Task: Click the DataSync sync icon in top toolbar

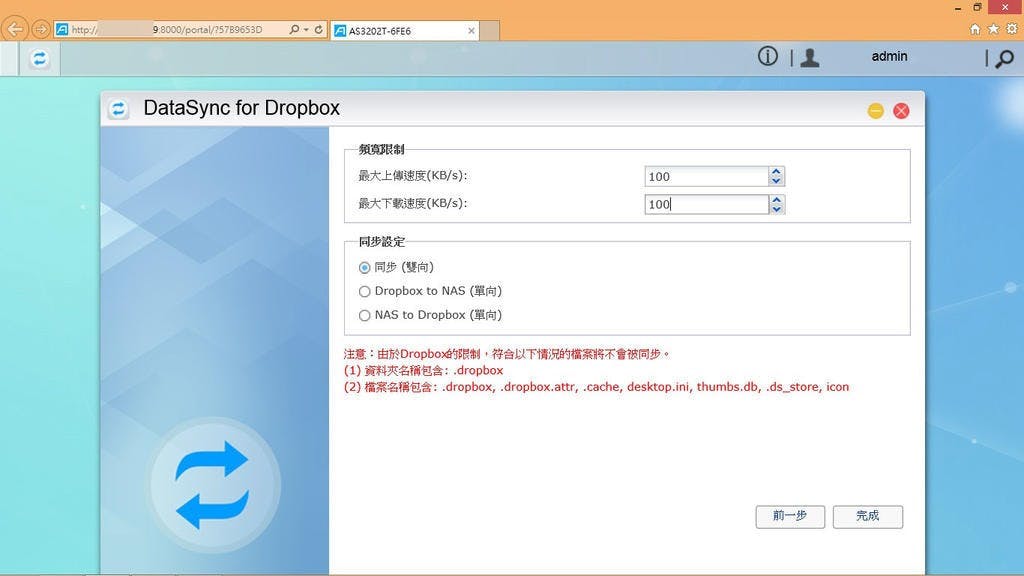Action: point(40,58)
